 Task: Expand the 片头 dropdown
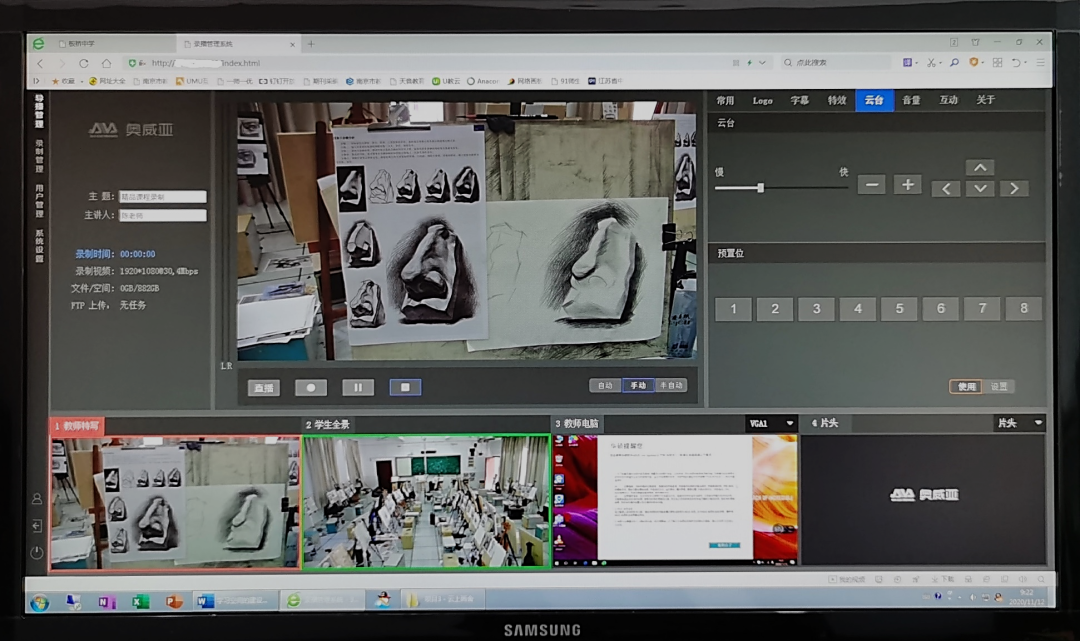click(1038, 423)
